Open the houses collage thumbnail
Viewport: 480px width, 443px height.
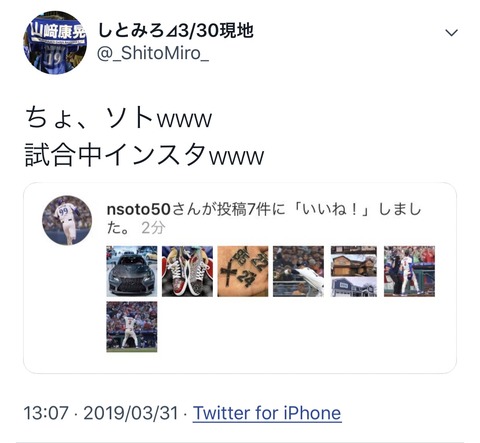click(354, 271)
